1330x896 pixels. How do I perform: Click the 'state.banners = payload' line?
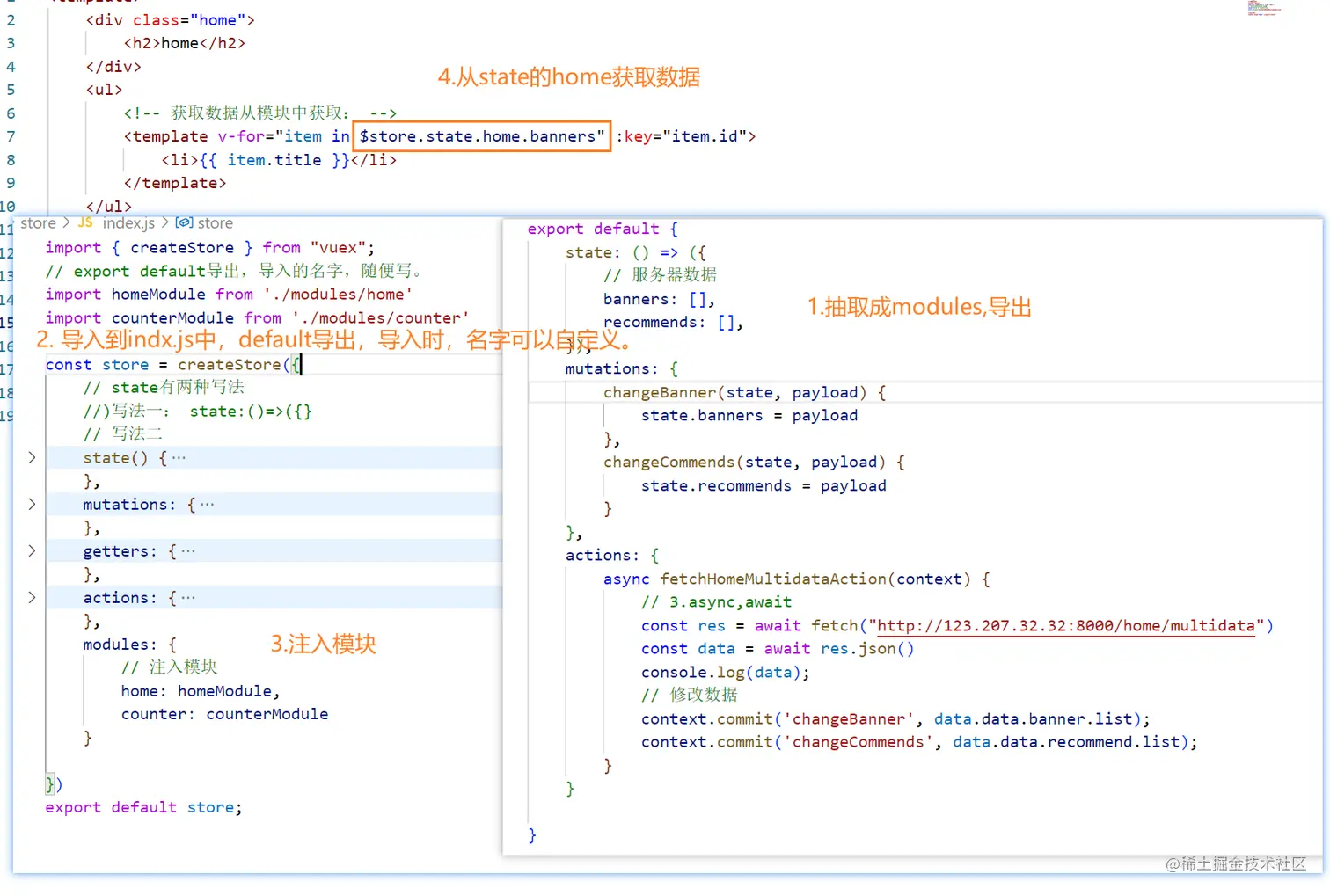(x=749, y=415)
